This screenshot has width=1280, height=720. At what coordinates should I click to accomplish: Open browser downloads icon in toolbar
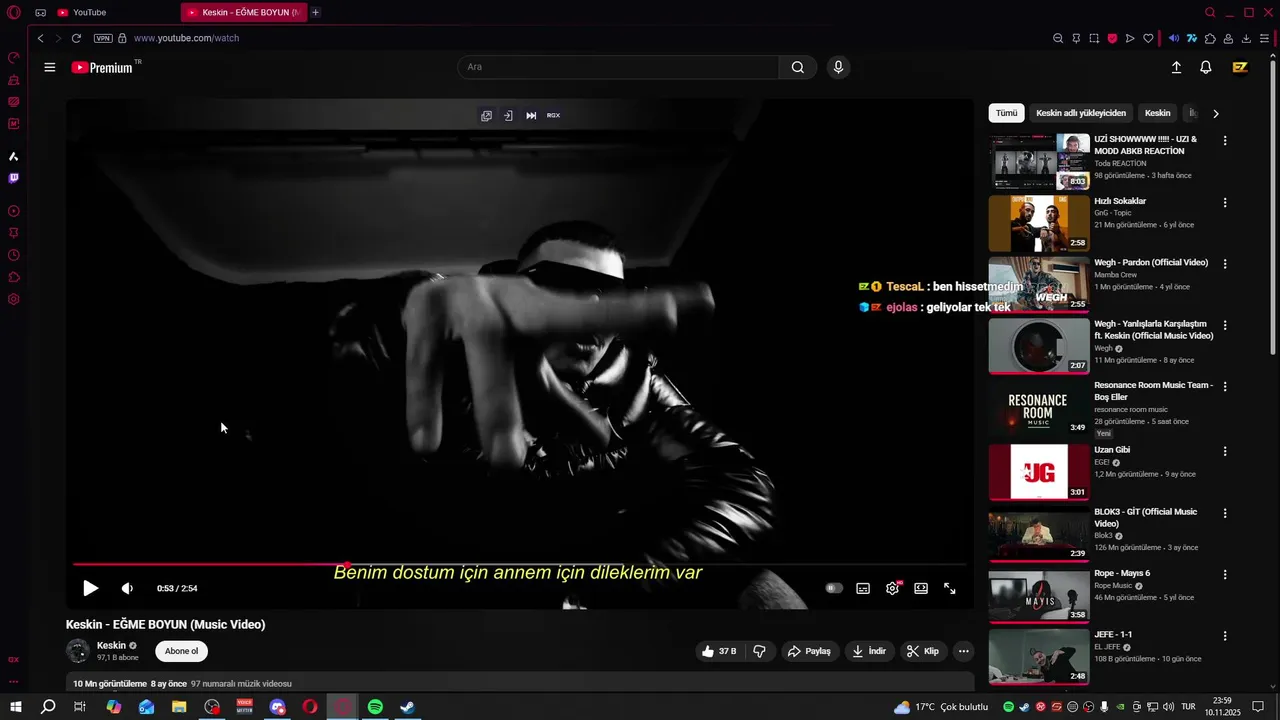pos(1246,38)
